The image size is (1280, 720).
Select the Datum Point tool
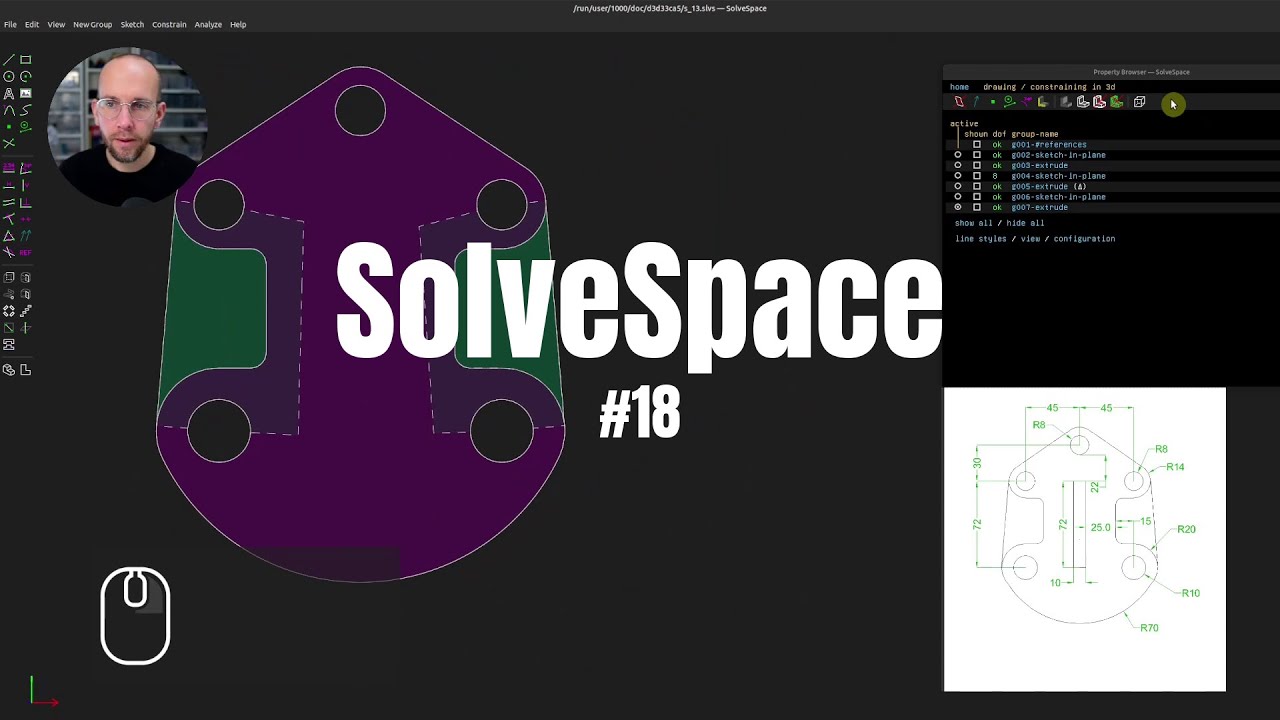coord(9,127)
